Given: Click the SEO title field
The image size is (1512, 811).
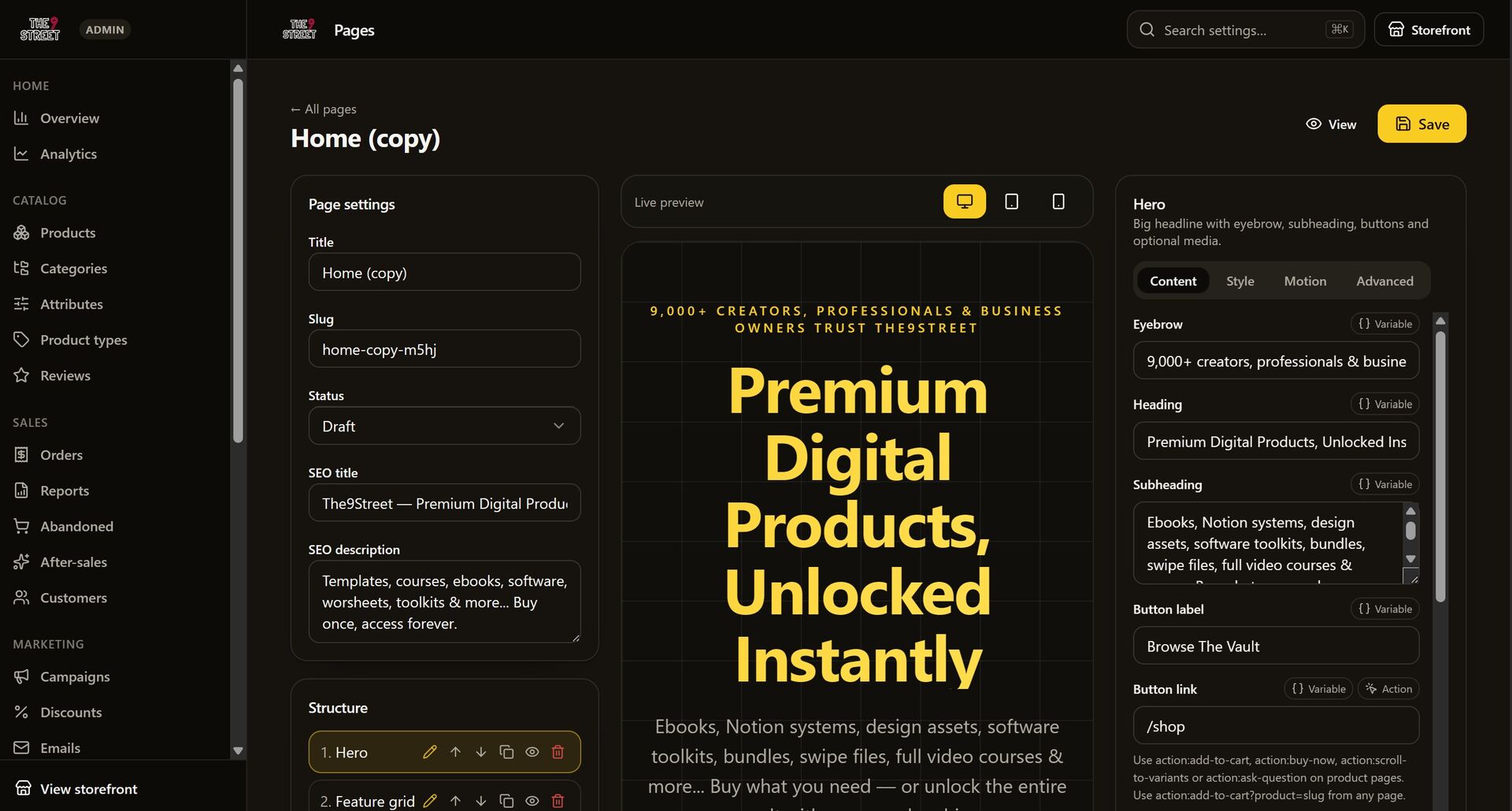Looking at the screenshot, I should pos(444,503).
